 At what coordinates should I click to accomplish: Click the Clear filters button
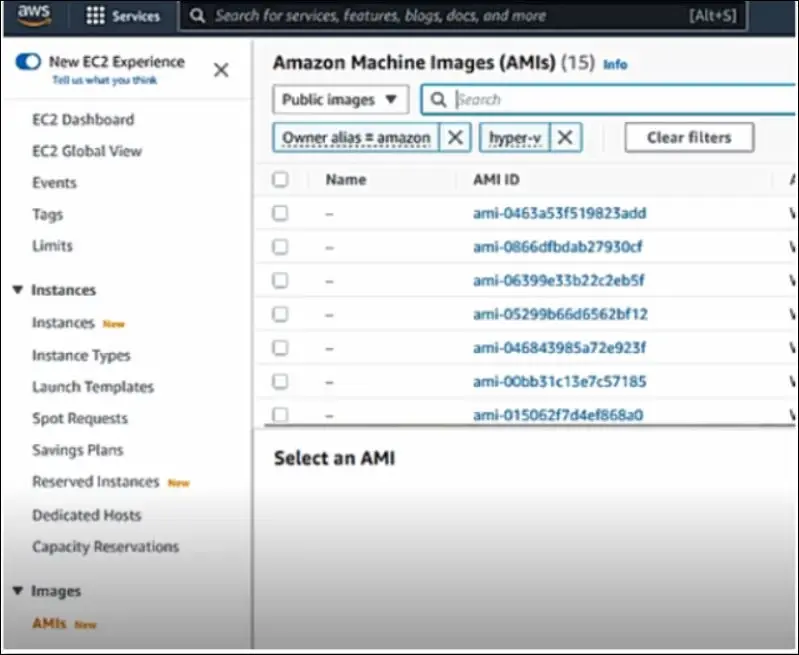tap(689, 138)
